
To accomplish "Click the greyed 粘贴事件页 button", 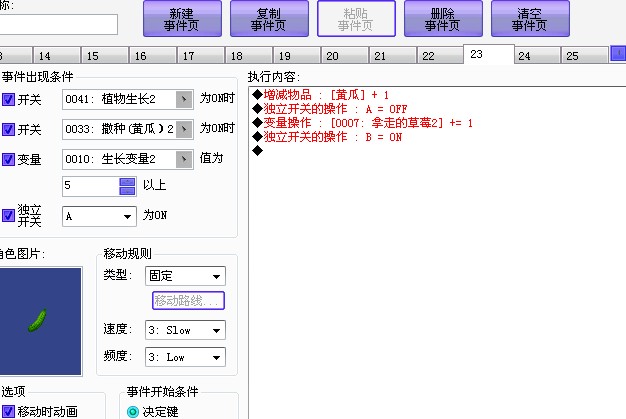I will tap(356, 19).
